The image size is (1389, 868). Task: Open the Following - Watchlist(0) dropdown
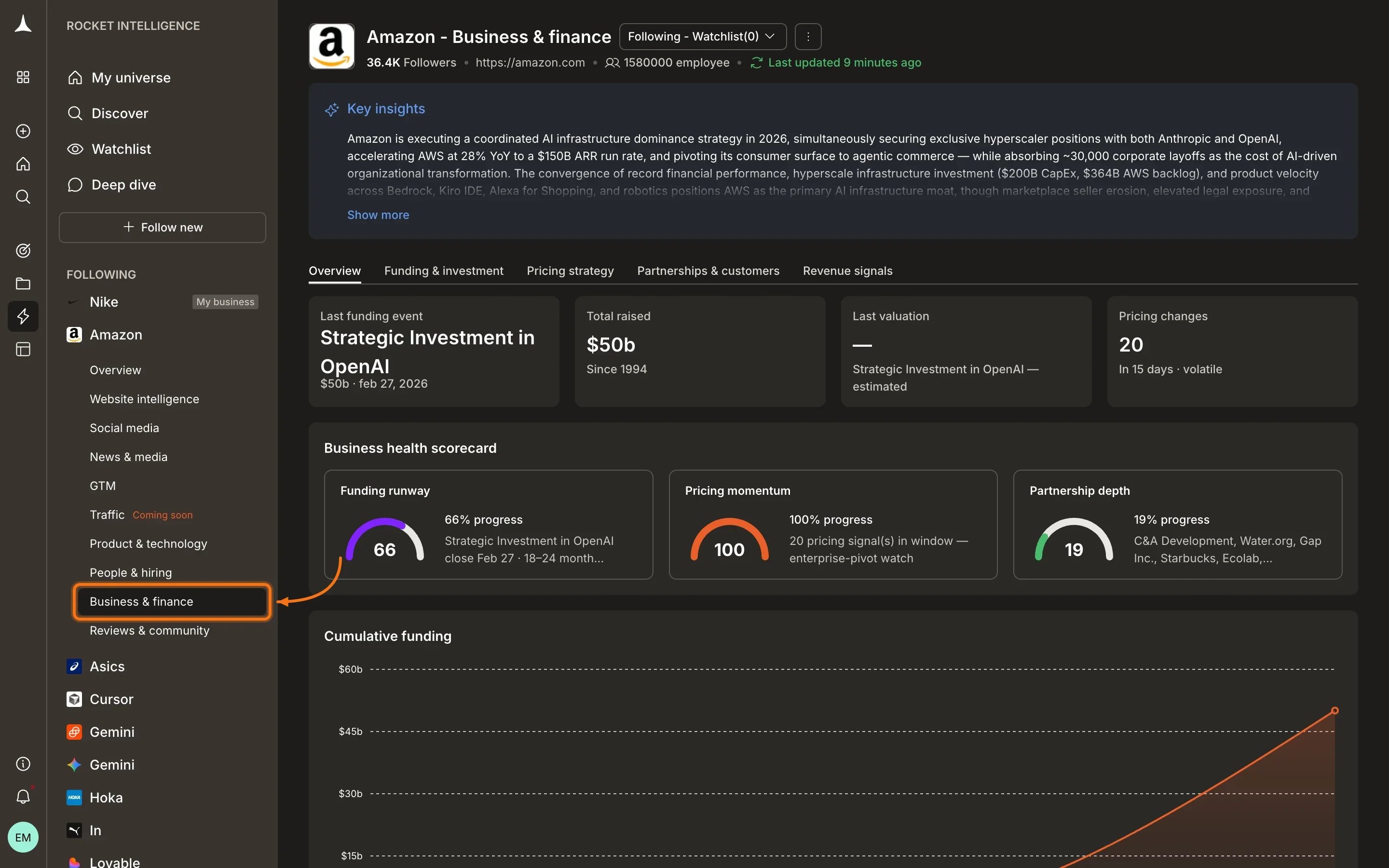pos(703,37)
